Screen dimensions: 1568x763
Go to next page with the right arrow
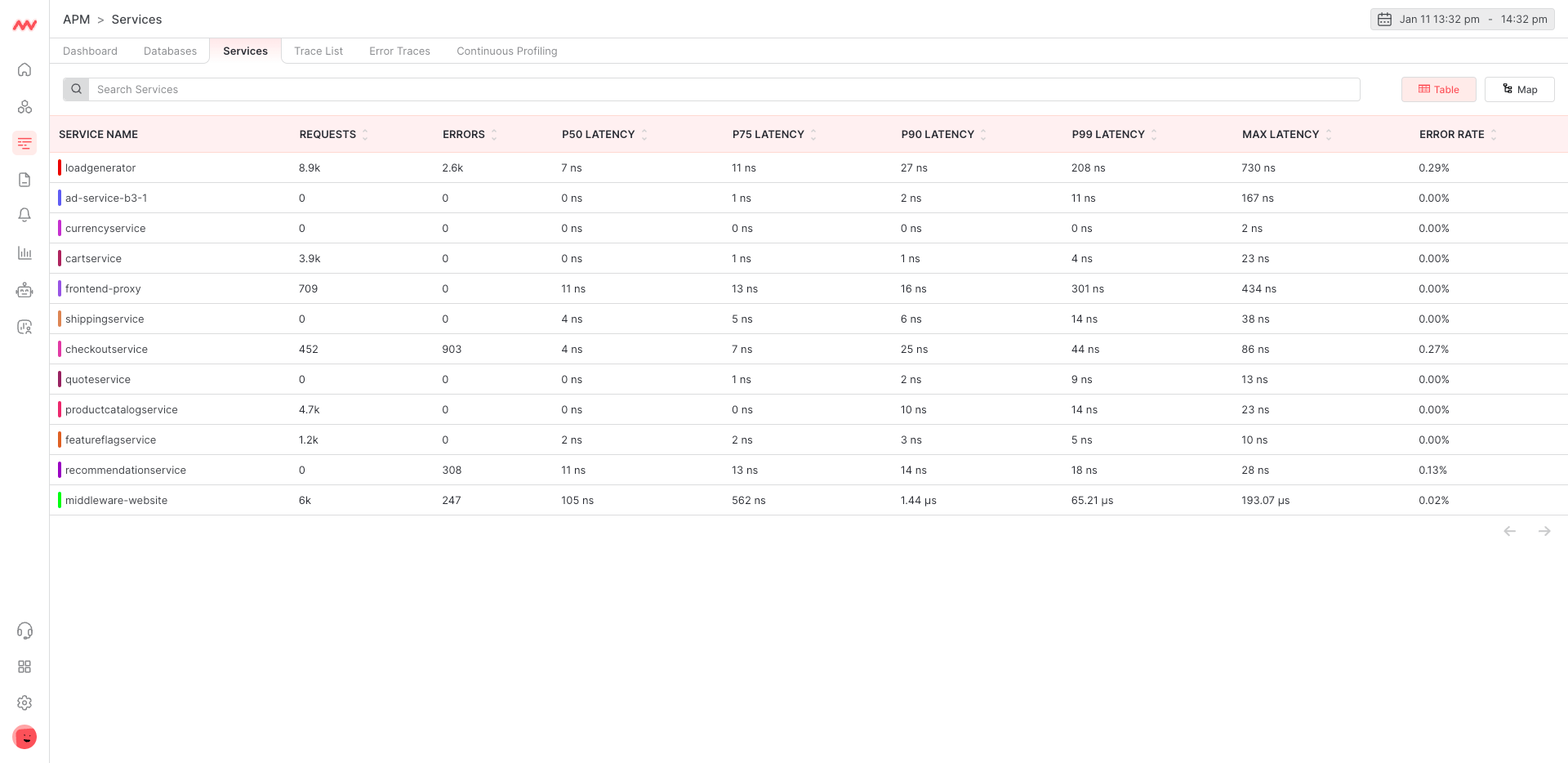click(x=1544, y=531)
